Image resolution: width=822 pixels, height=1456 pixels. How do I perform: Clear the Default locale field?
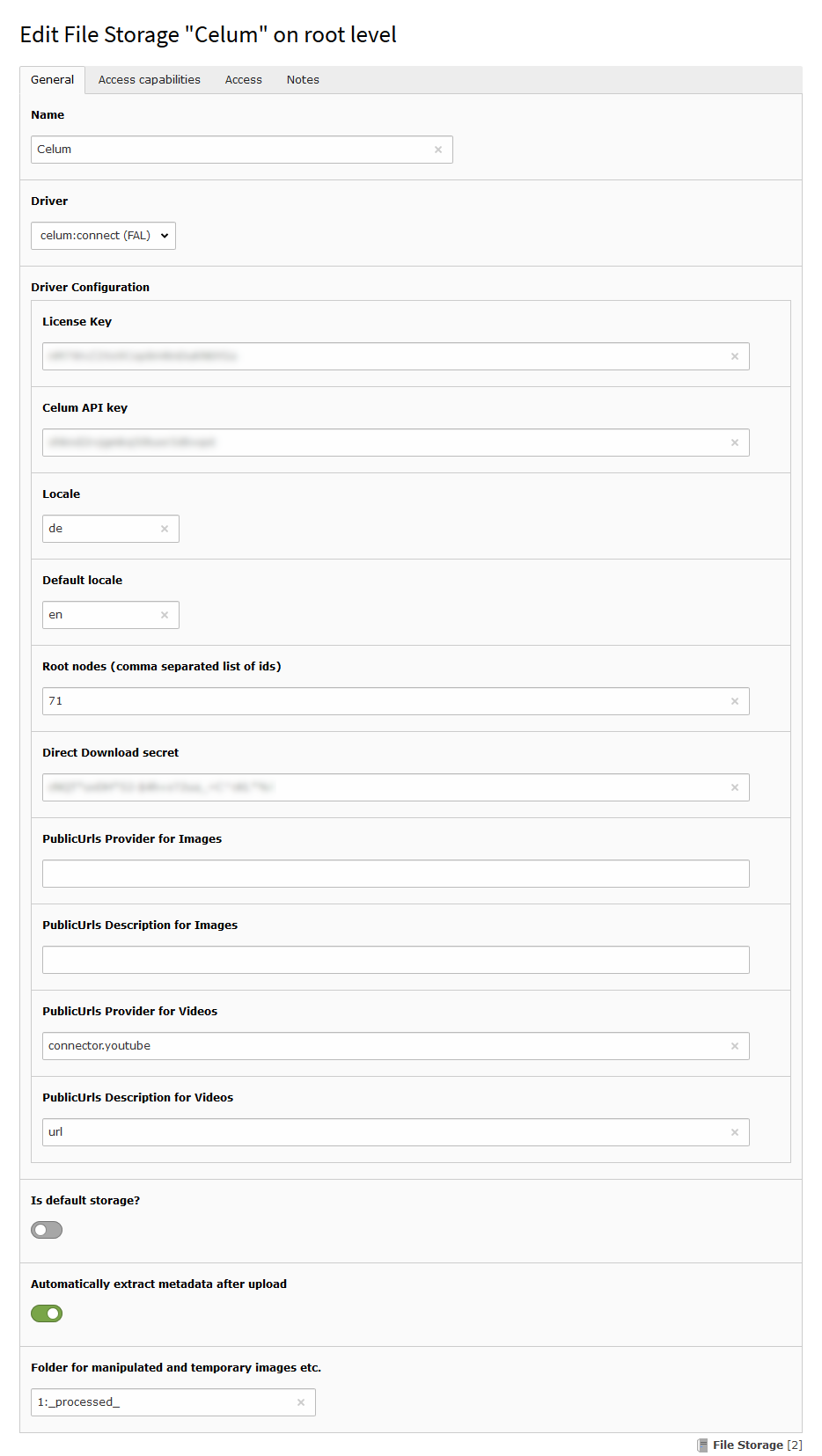click(165, 615)
